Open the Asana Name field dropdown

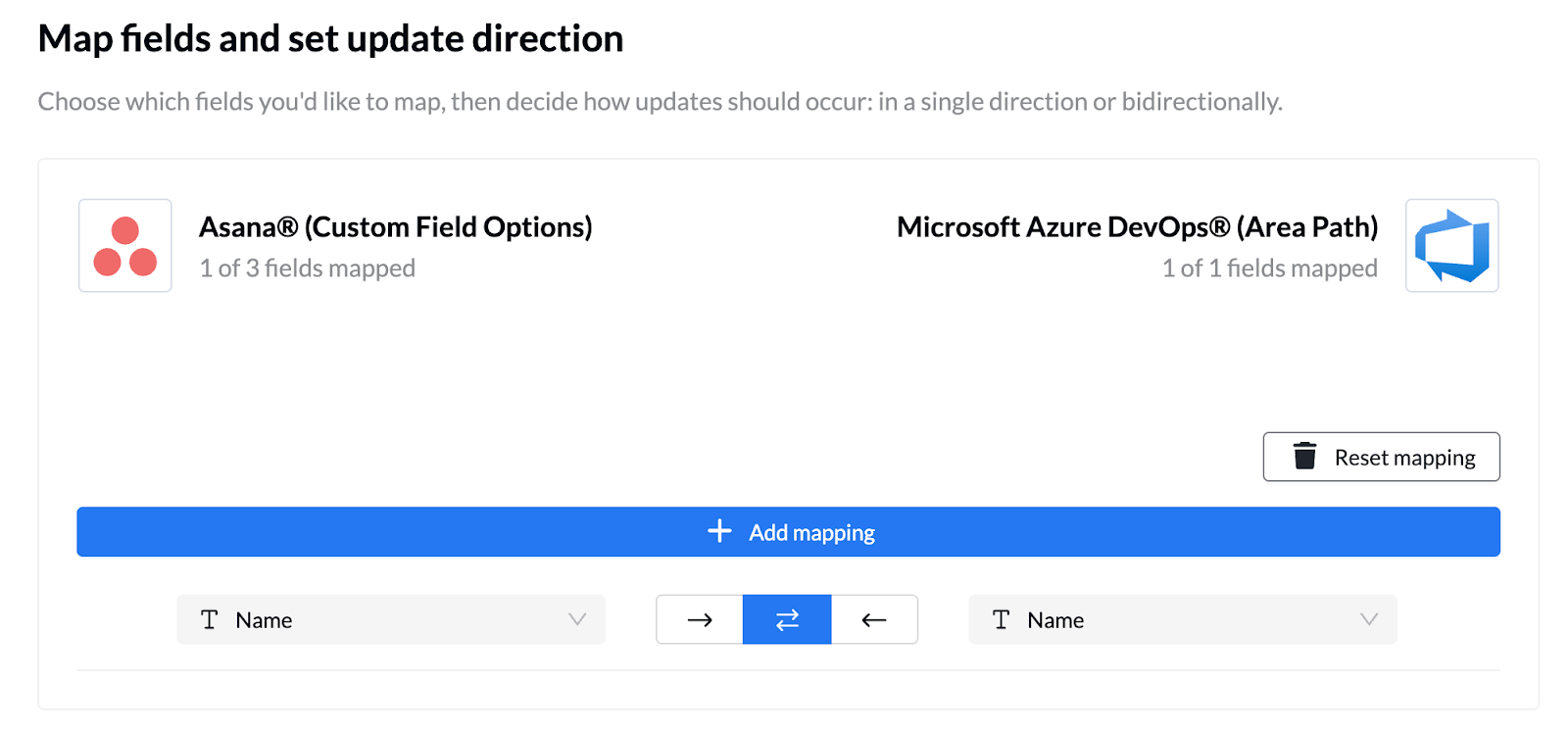click(x=390, y=619)
